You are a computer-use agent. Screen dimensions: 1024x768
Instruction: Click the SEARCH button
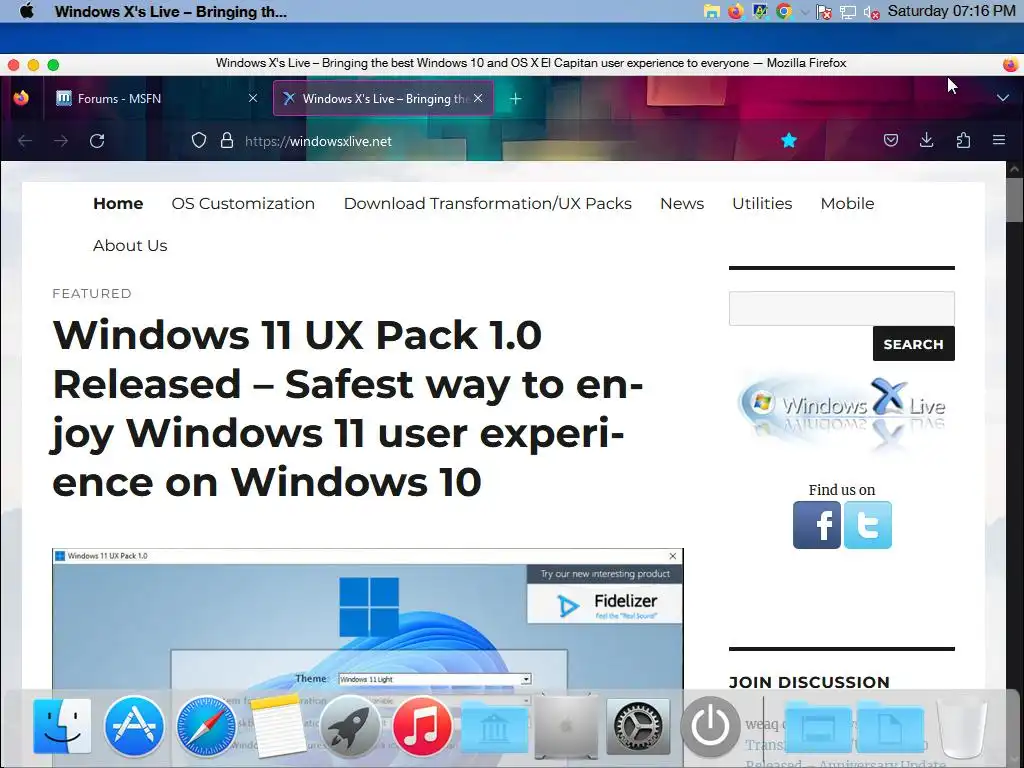913,344
